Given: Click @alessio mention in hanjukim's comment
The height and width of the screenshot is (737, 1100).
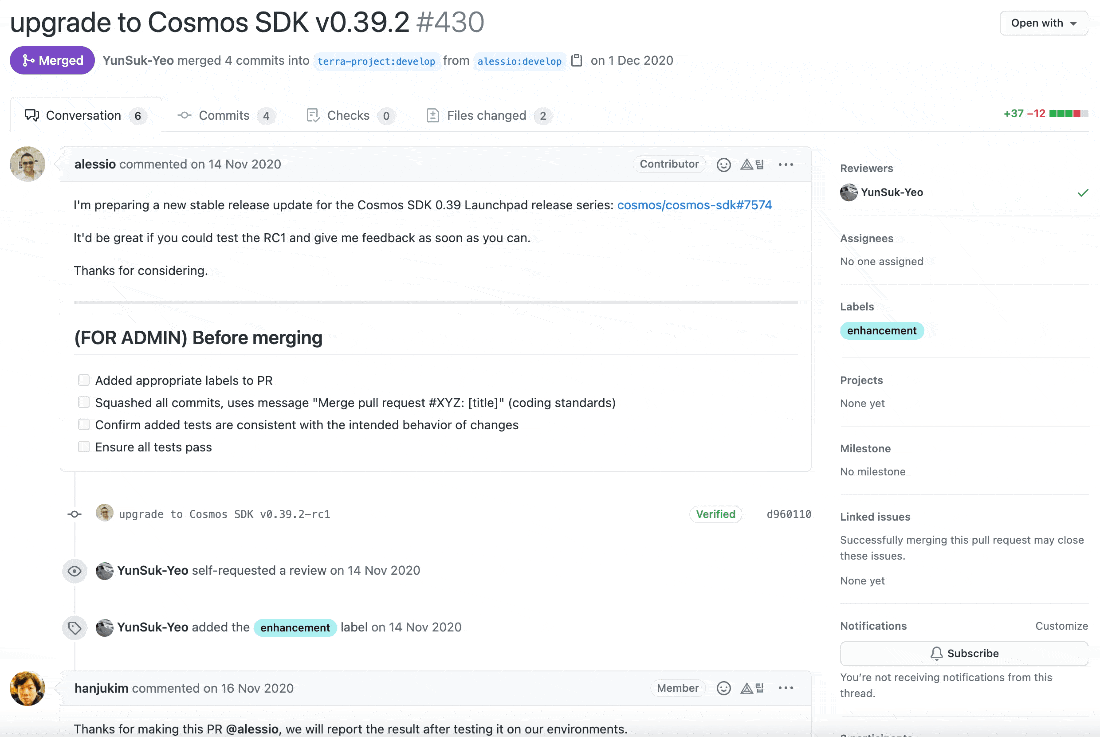Looking at the screenshot, I should (252, 729).
